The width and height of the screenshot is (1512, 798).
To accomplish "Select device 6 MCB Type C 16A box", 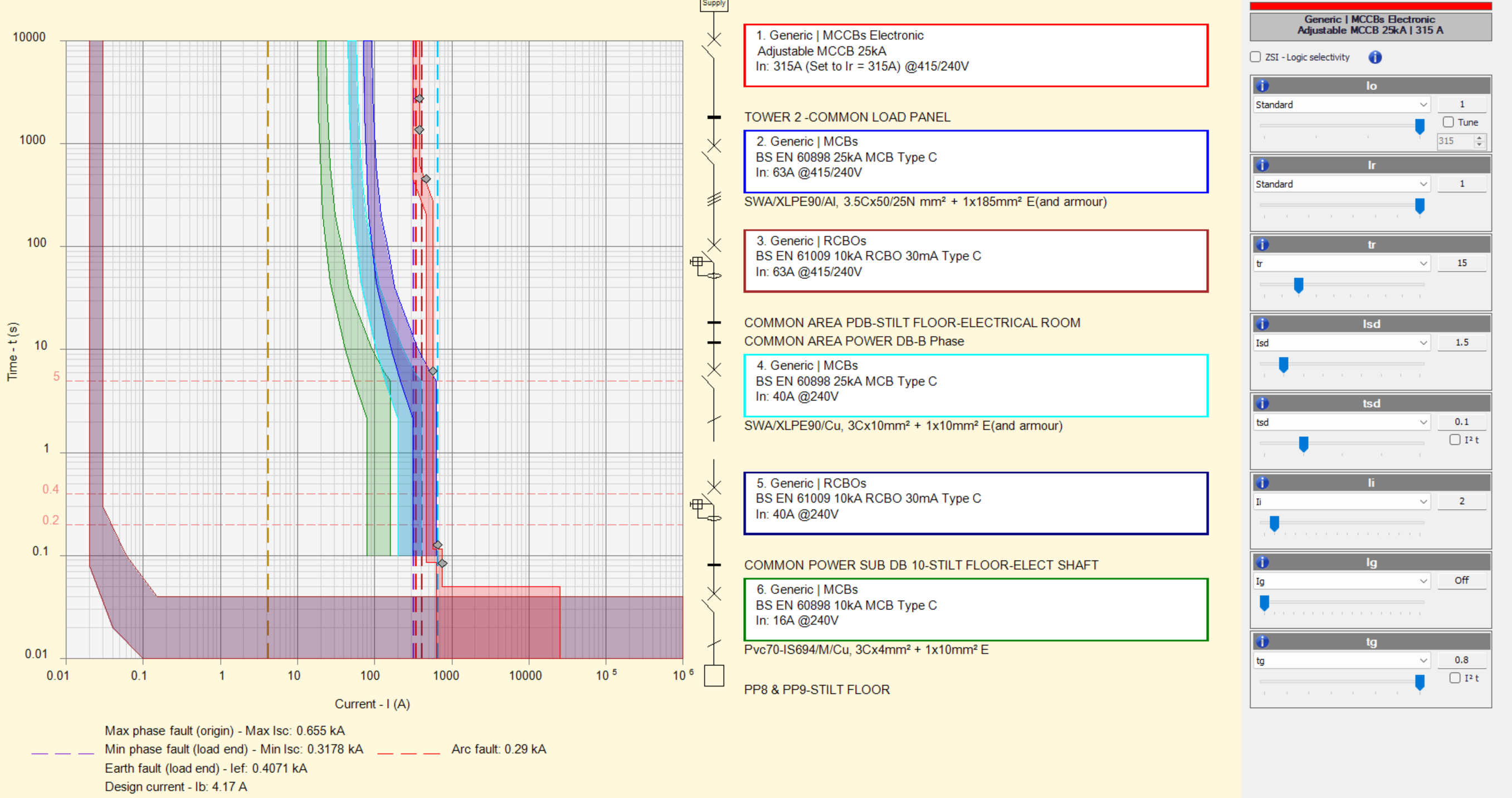I will (x=976, y=610).
